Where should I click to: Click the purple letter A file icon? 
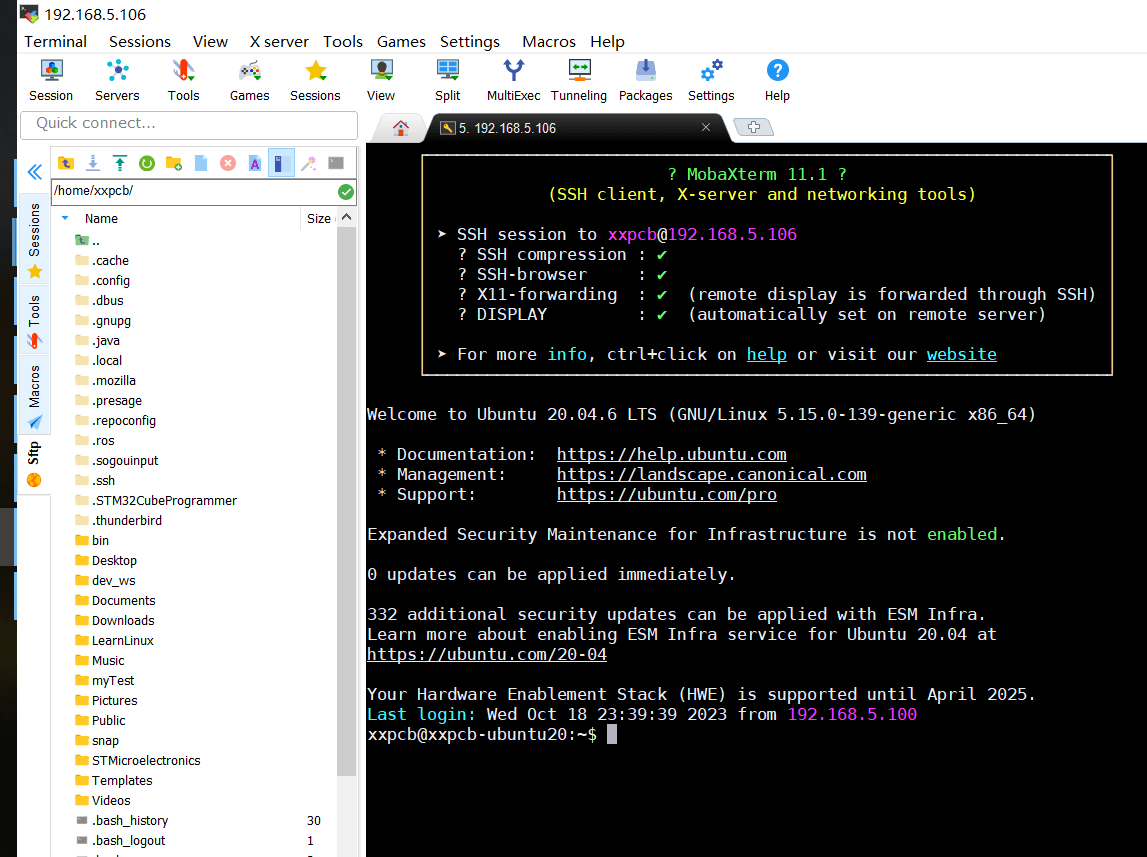click(255, 163)
